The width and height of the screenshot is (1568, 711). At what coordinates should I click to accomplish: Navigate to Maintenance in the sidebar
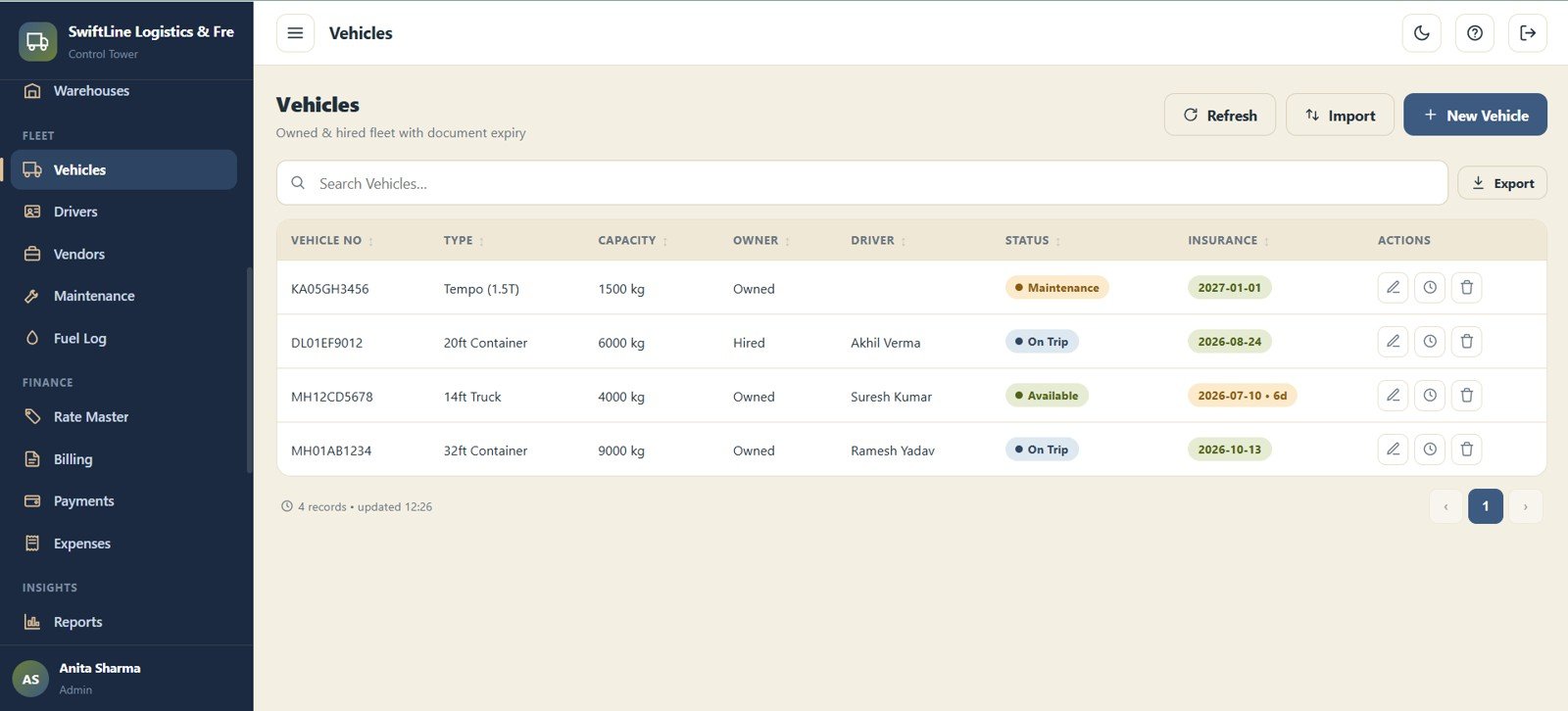point(123,296)
